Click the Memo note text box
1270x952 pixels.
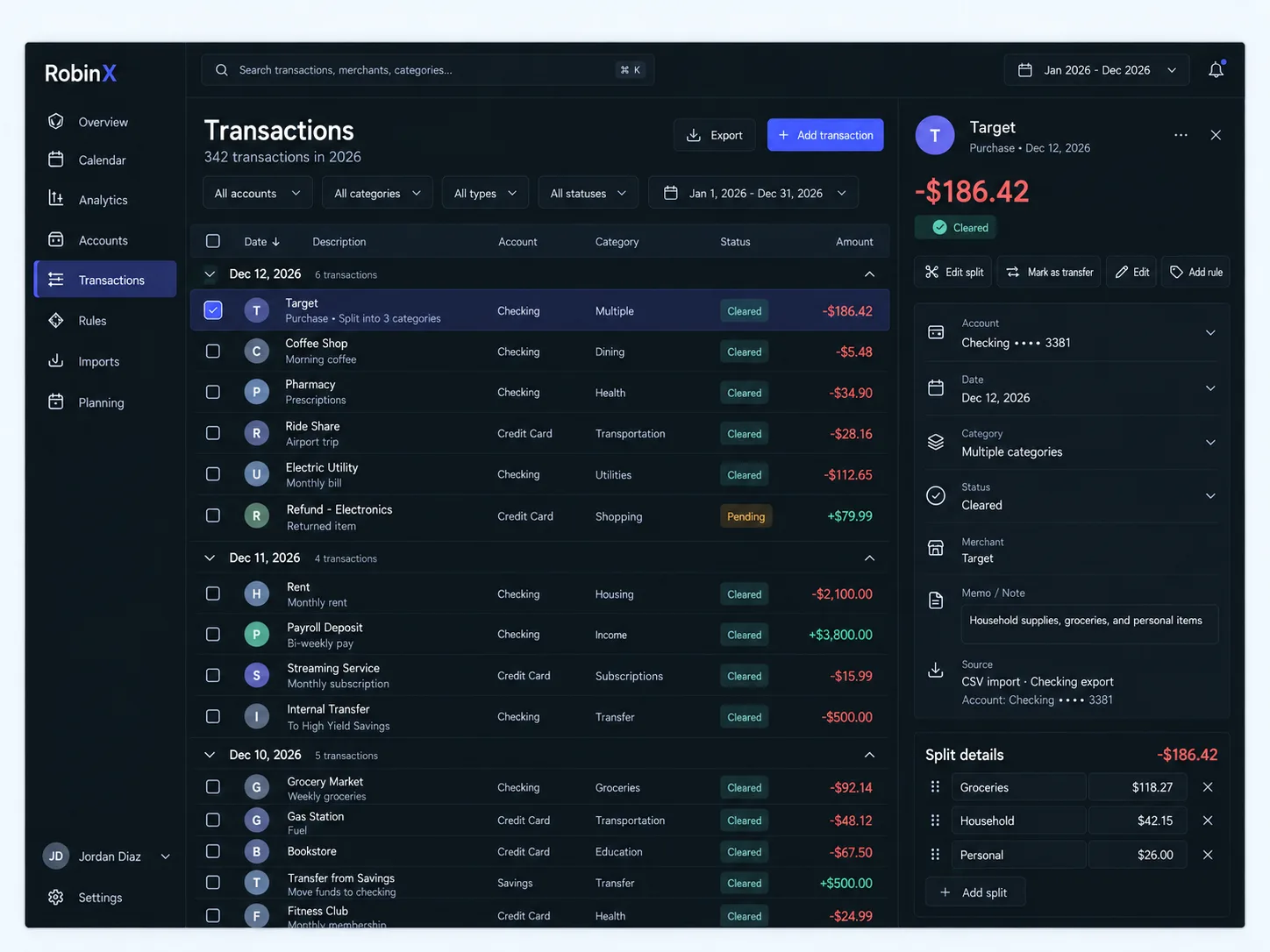click(1089, 623)
